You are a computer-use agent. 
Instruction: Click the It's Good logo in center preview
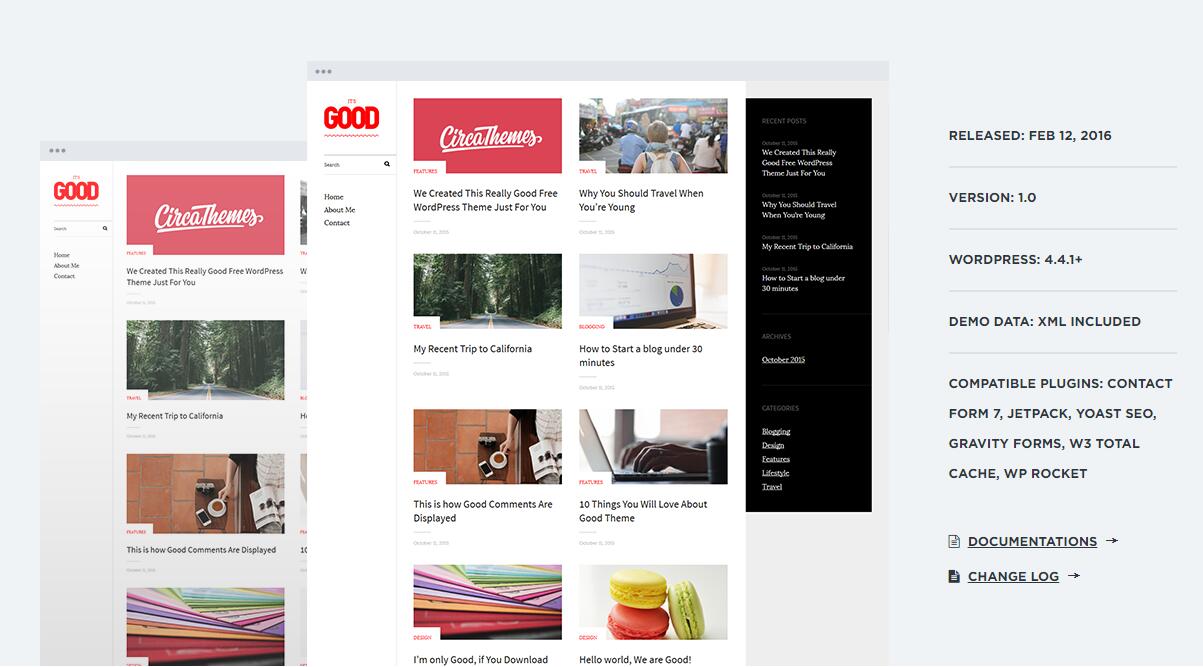351,117
